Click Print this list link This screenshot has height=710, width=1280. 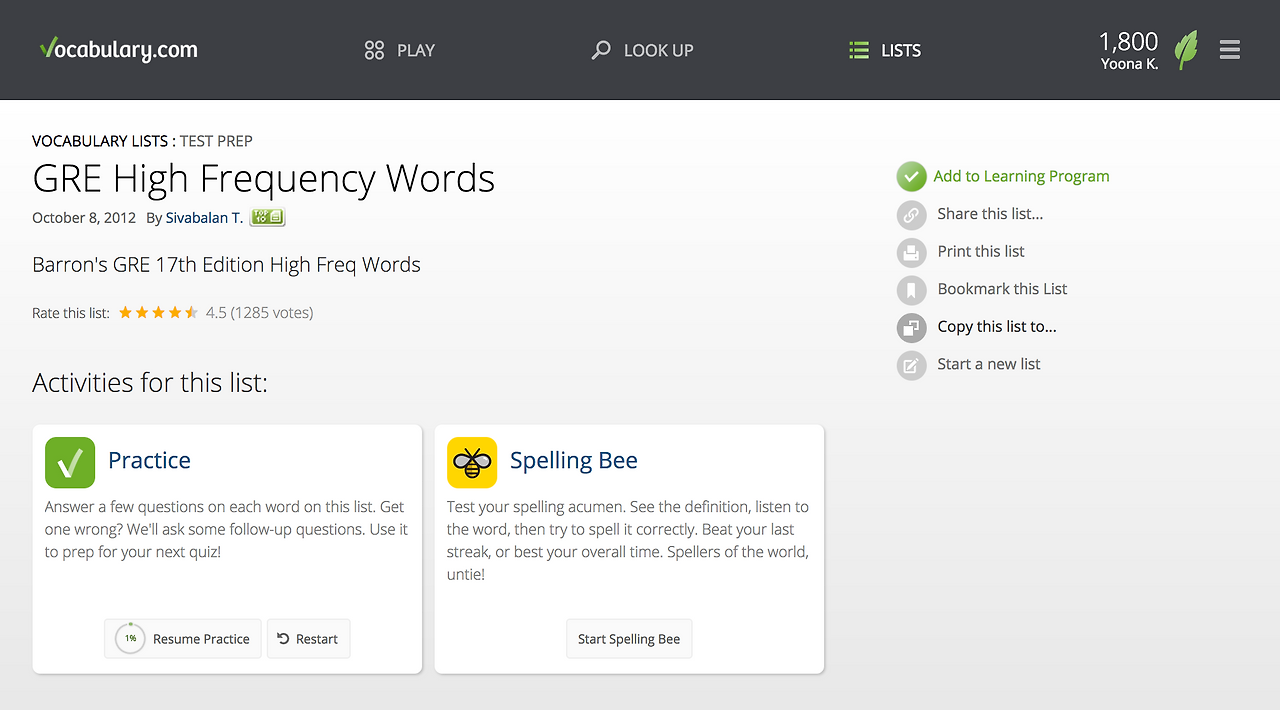coord(981,251)
